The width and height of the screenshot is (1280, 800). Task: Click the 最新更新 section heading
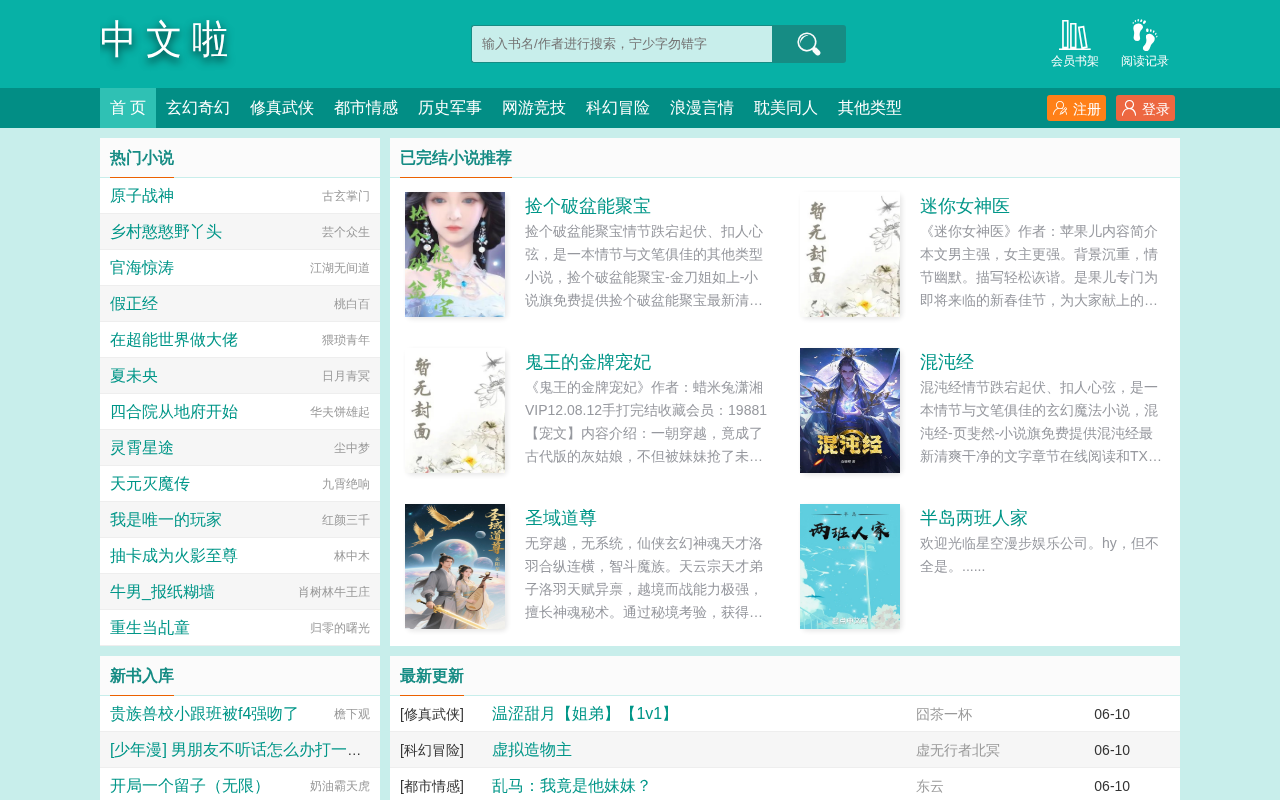pos(432,676)
